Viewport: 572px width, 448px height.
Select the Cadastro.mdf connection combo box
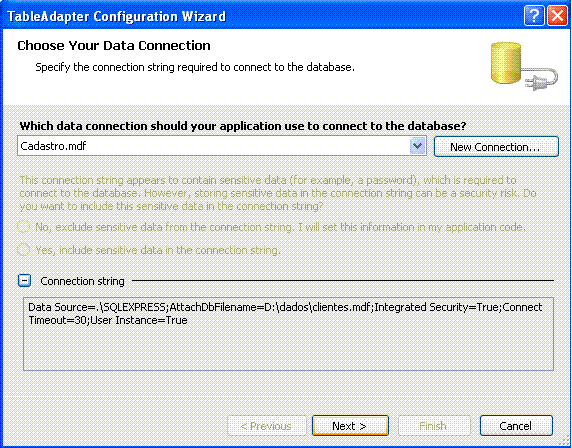pyautogui.click(x=222, y=146)
